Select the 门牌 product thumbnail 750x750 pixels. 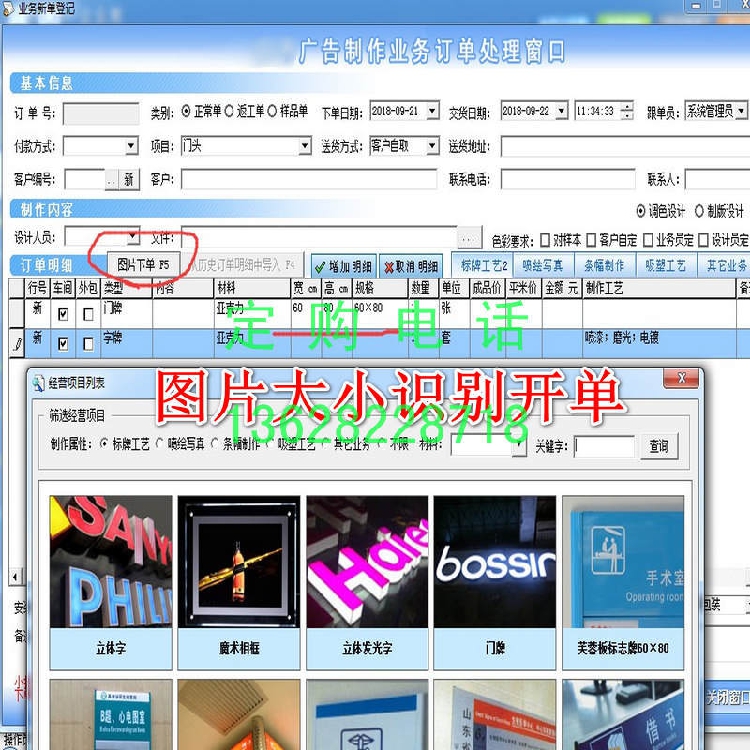pyautogui.click(x=495, y=582)
